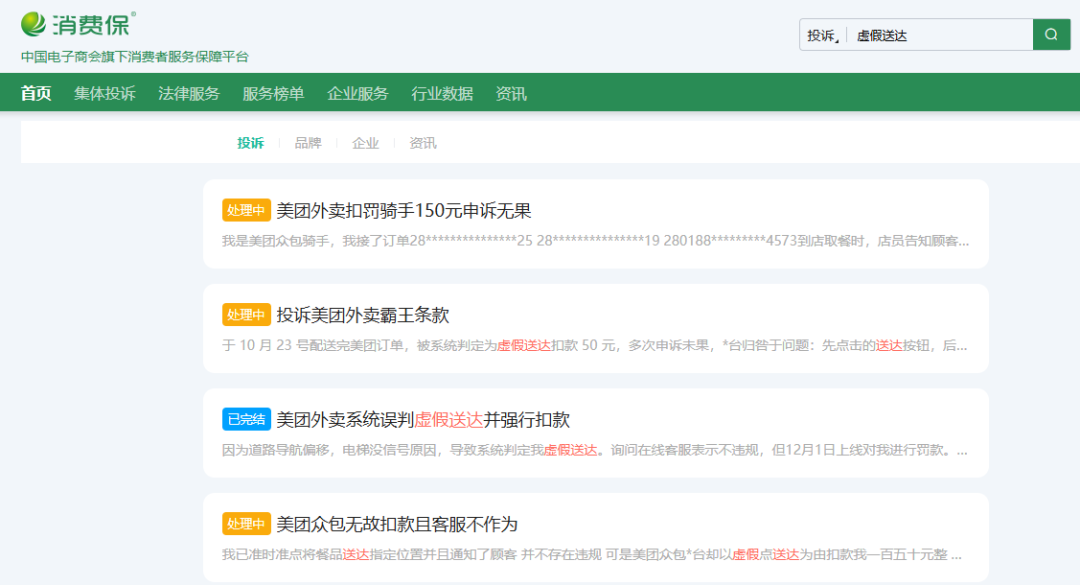Image resolution: width=1080 pixels, height=585 pixels.
Task: Switch to the 企业 results tab
Action: [x=365, y=143]
